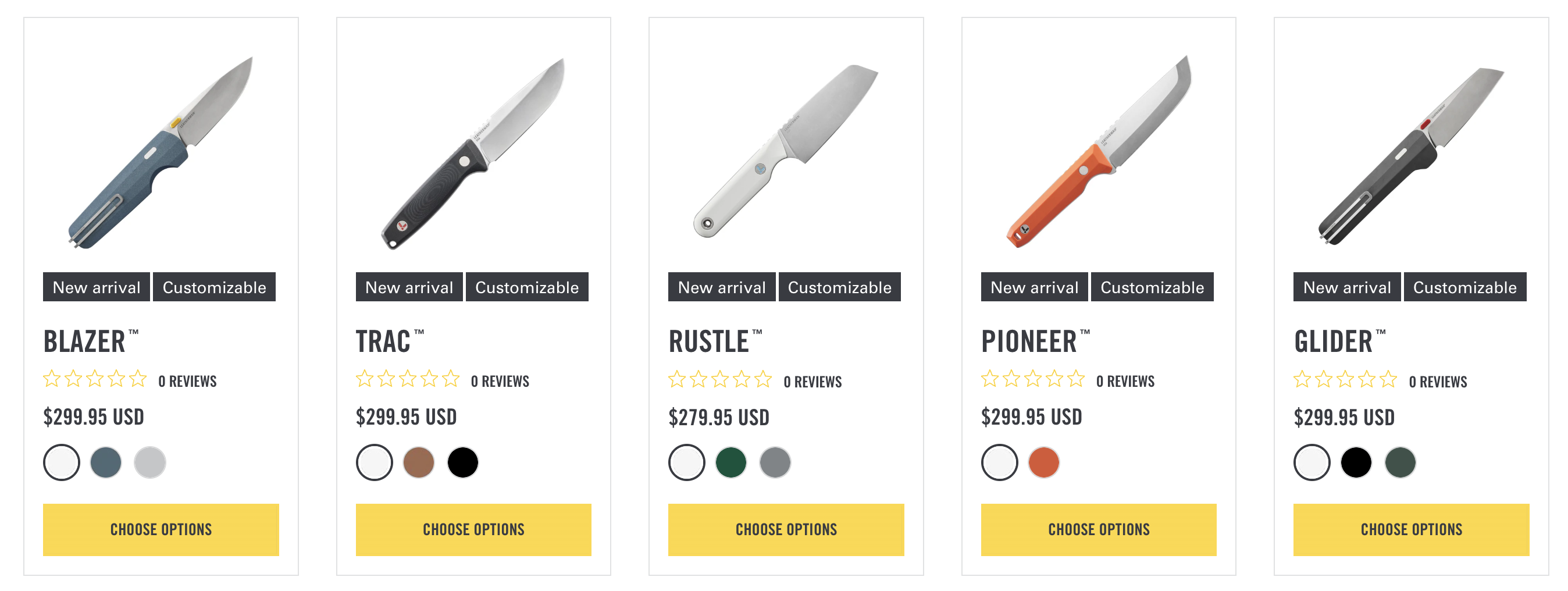Select the blue-gray swatch for Blazer
The width and height of the screenshot is (1568, 591).
pos(106,462)
